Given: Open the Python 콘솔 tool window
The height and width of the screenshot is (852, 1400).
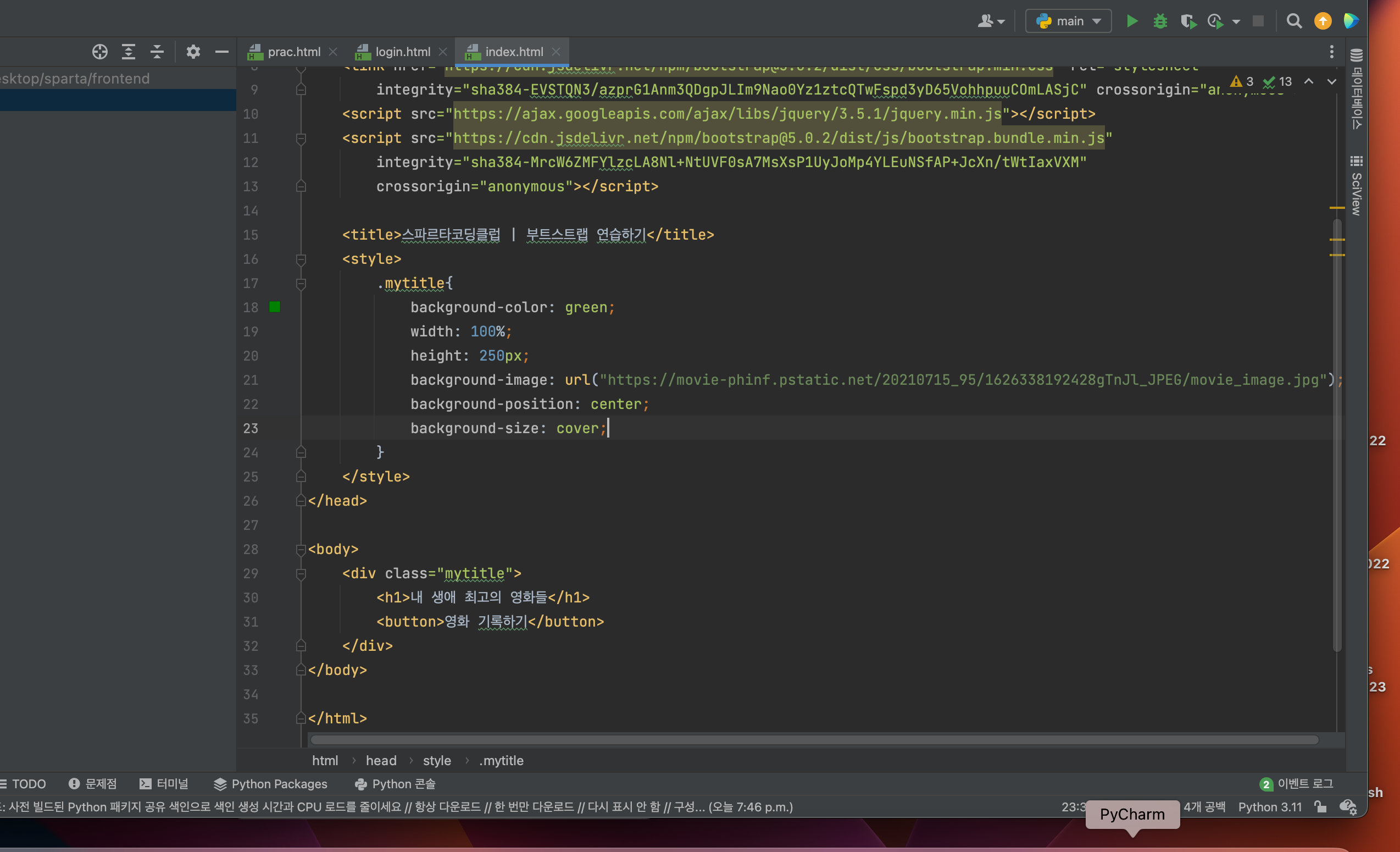Looking at the screenshot, I should point(396,784).
